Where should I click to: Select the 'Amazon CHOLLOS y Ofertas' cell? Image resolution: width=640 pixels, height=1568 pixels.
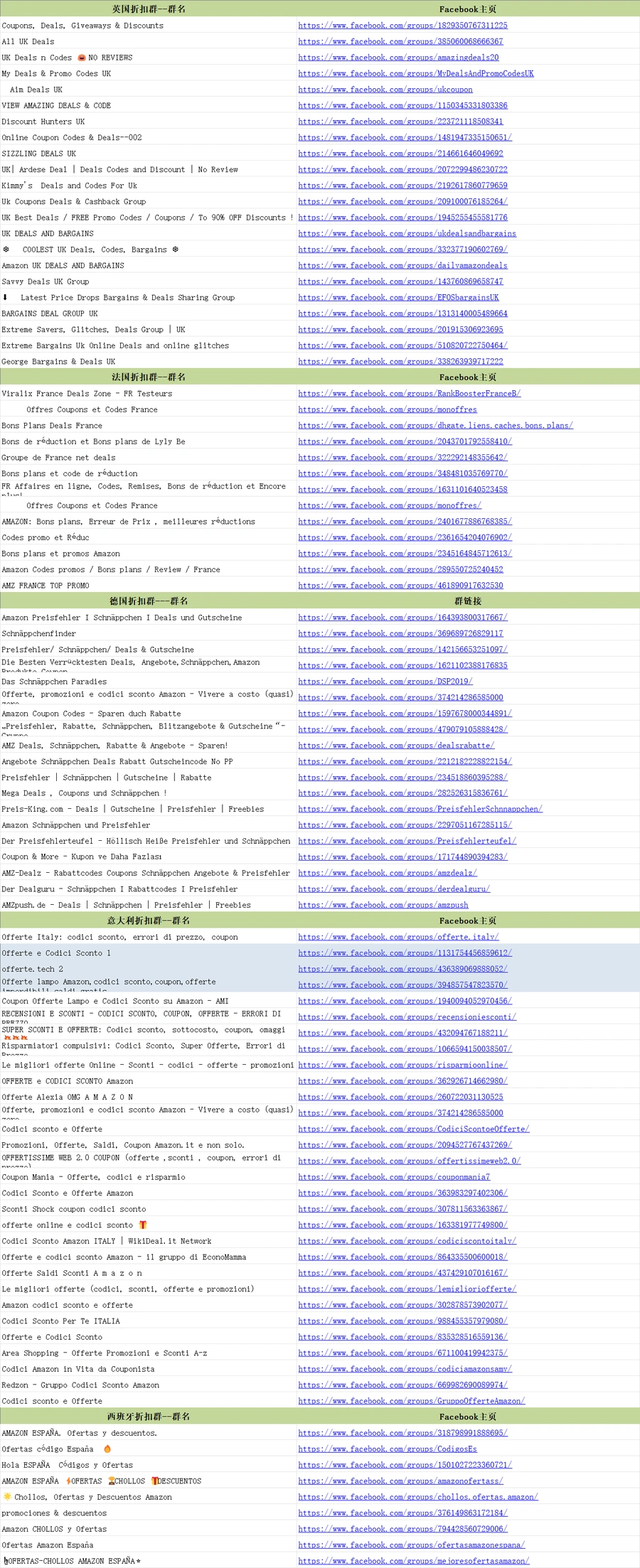point(149,1529)
